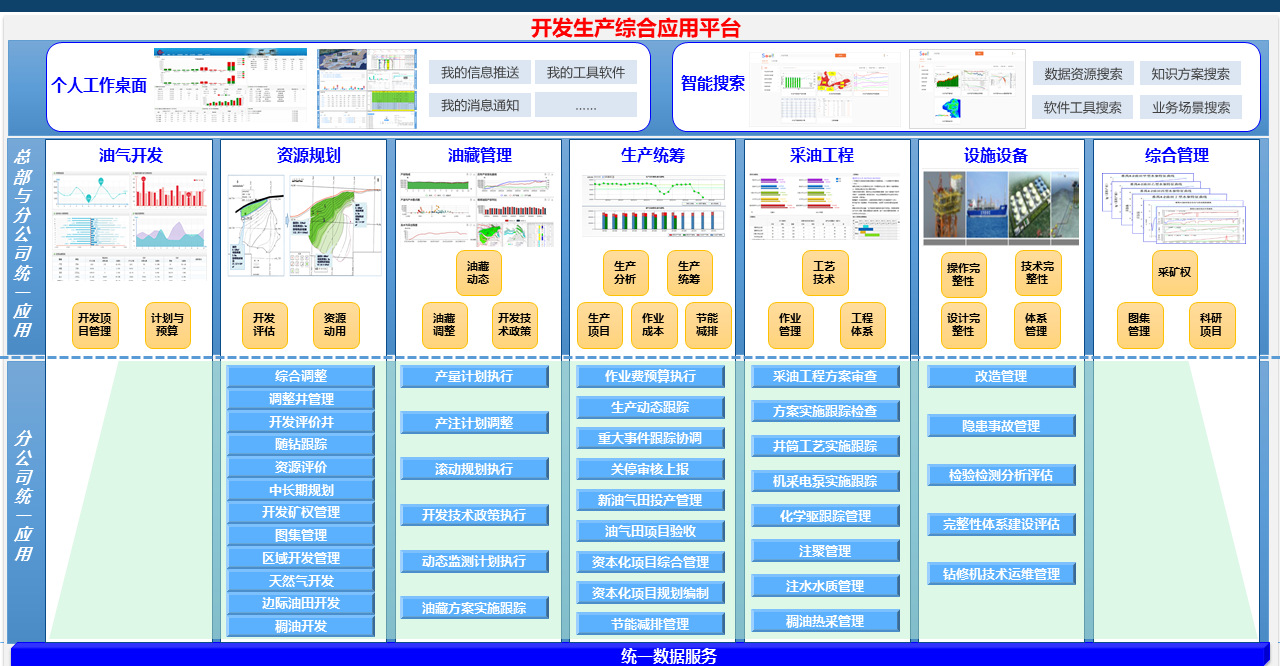Click the 开发项目管理 tile

(x=95, y=325)
